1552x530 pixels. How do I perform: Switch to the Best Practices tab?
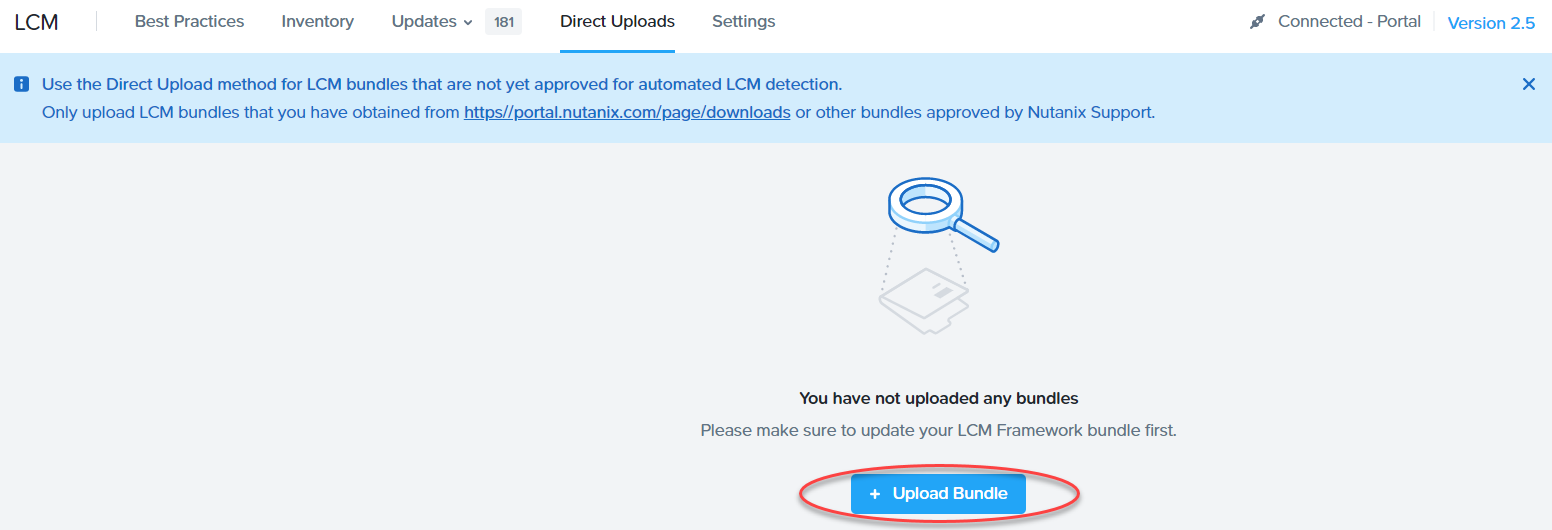[x=189, y=21]
